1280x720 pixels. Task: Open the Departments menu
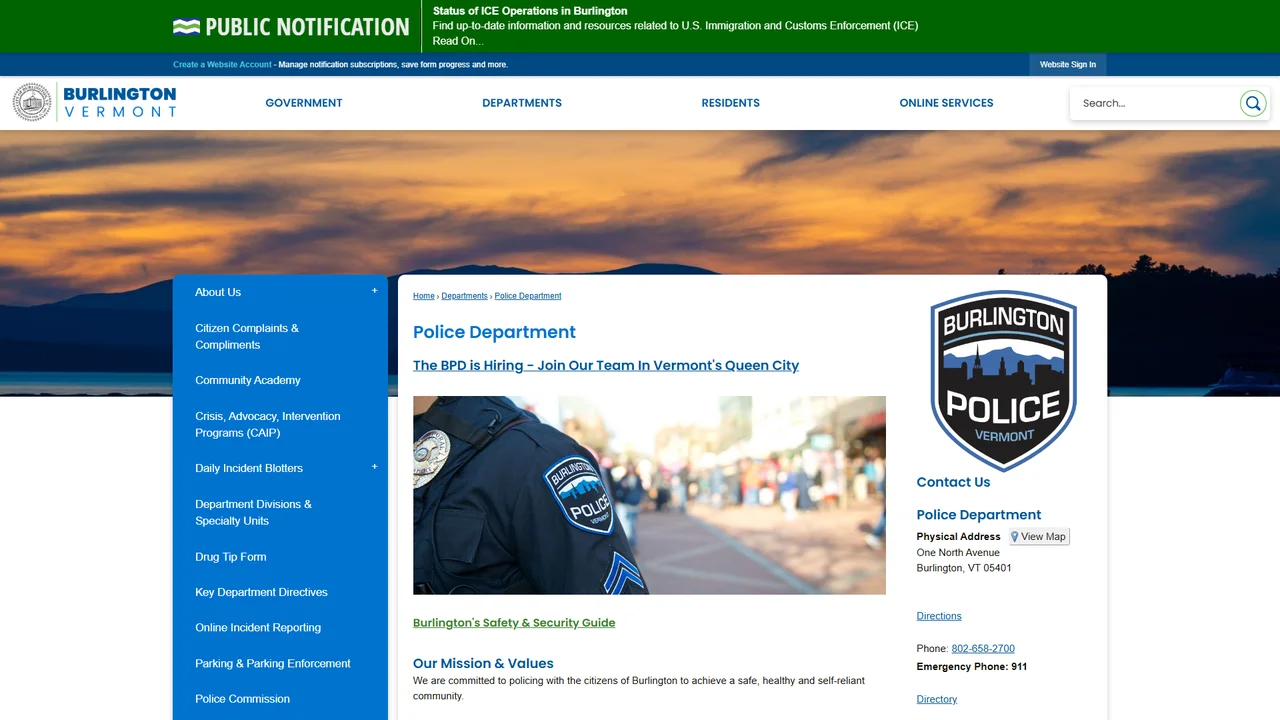(x=522, y=103)
